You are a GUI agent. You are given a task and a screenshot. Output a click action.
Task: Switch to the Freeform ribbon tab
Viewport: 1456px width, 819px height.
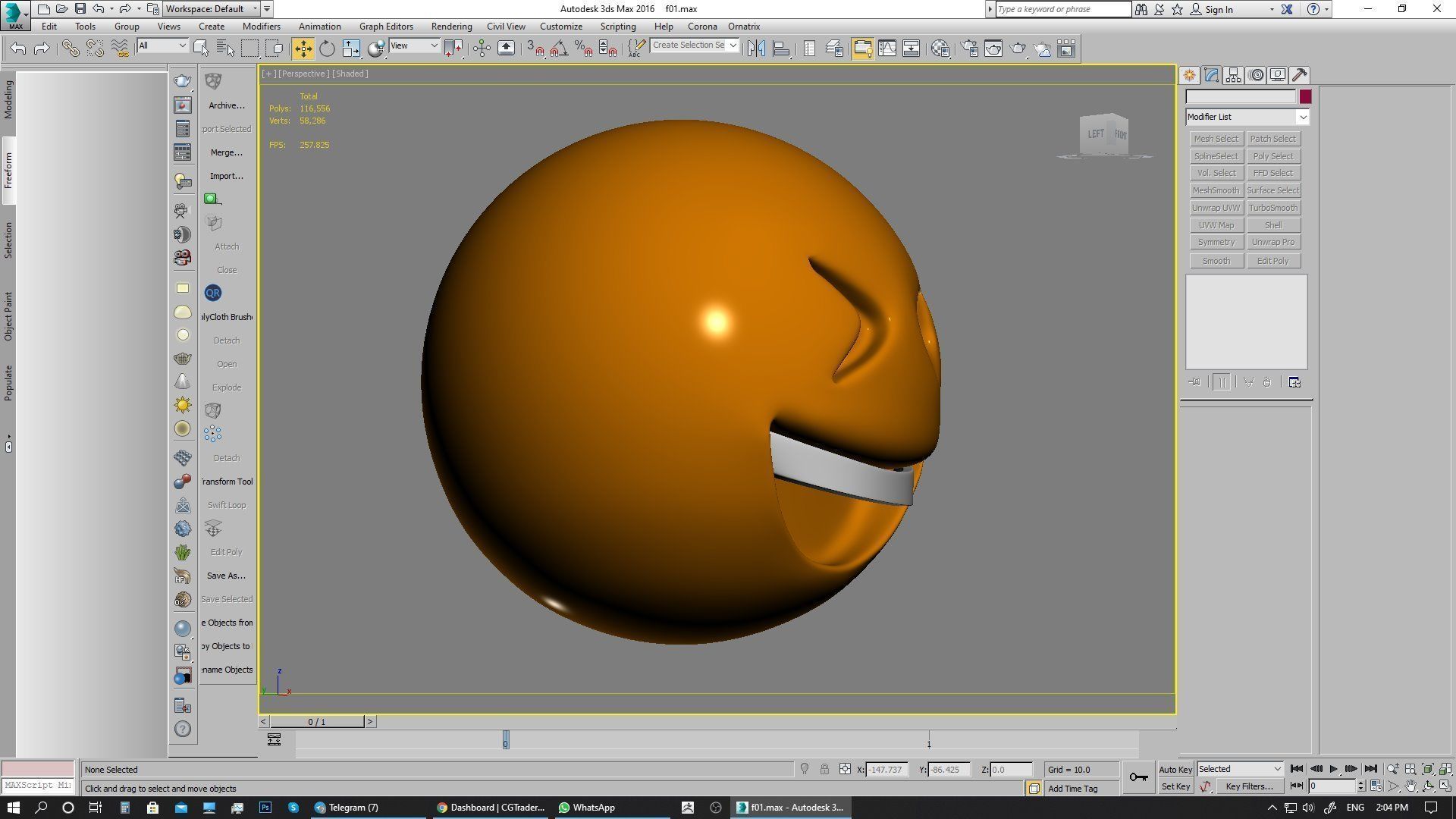click(8, 171)
